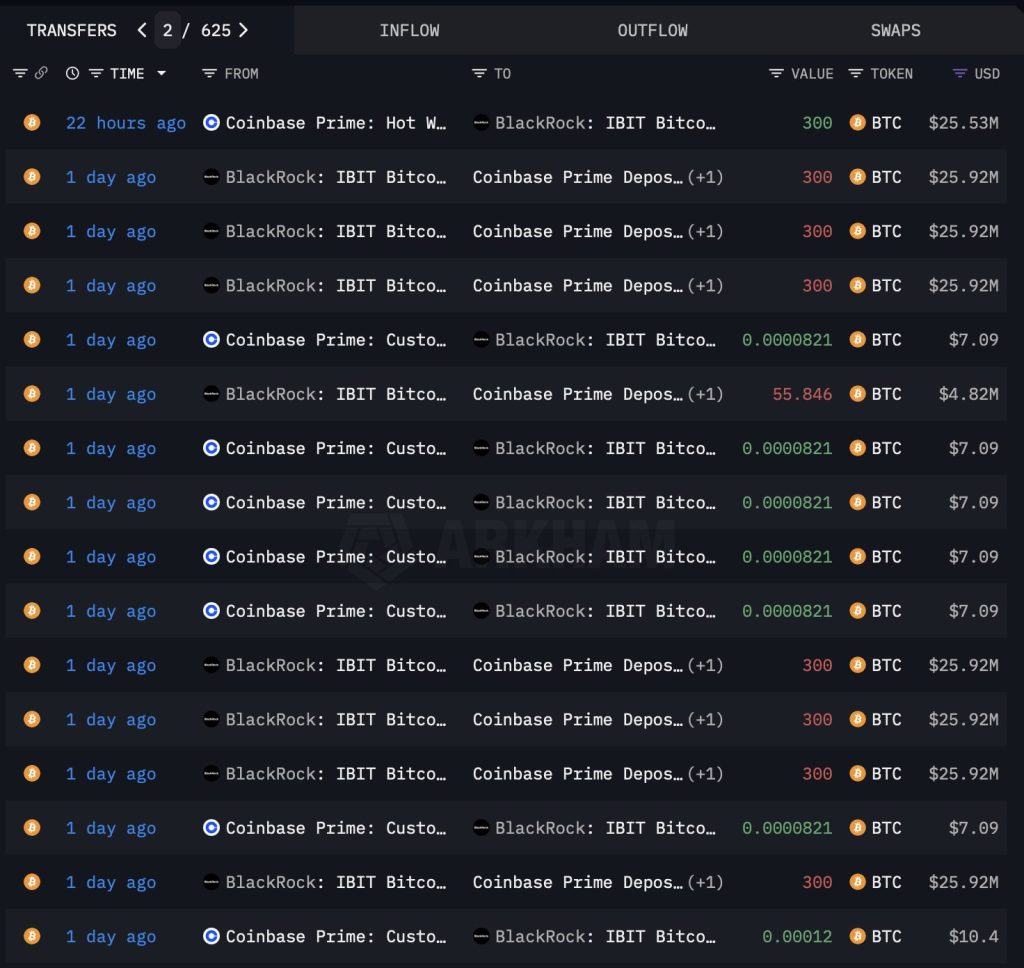Viewport: 1024px width, 968px height.
Task: Go to next transfers page arrow
Action: pos(244,30)
